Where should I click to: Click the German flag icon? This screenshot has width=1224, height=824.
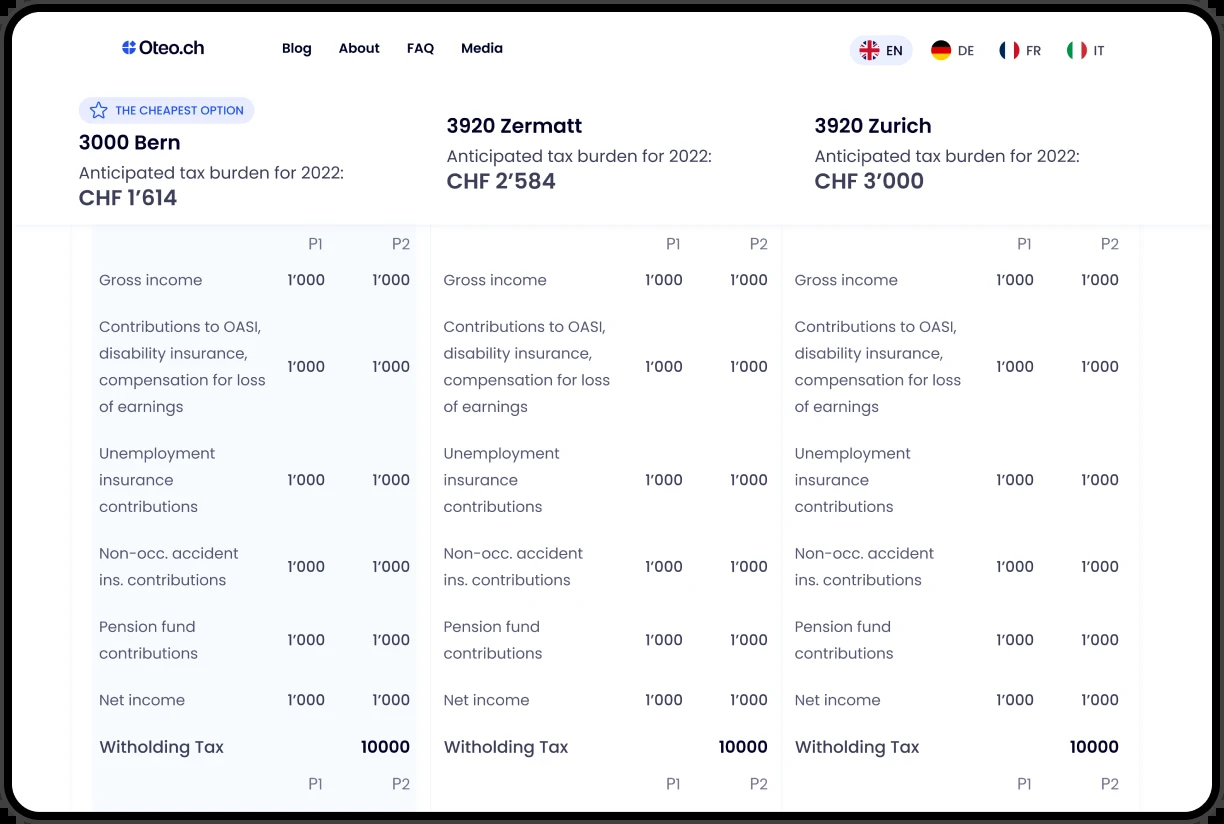coord(941,50)
